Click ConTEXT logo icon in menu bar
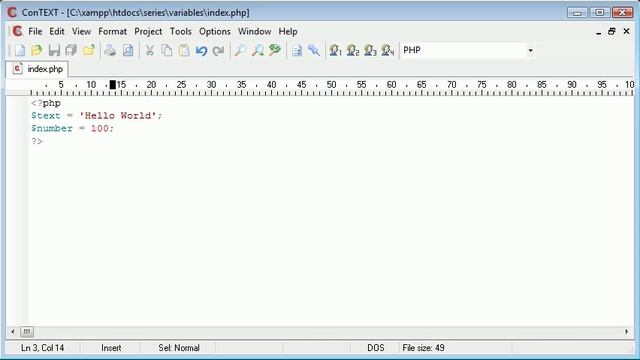 tap(17, 31)
